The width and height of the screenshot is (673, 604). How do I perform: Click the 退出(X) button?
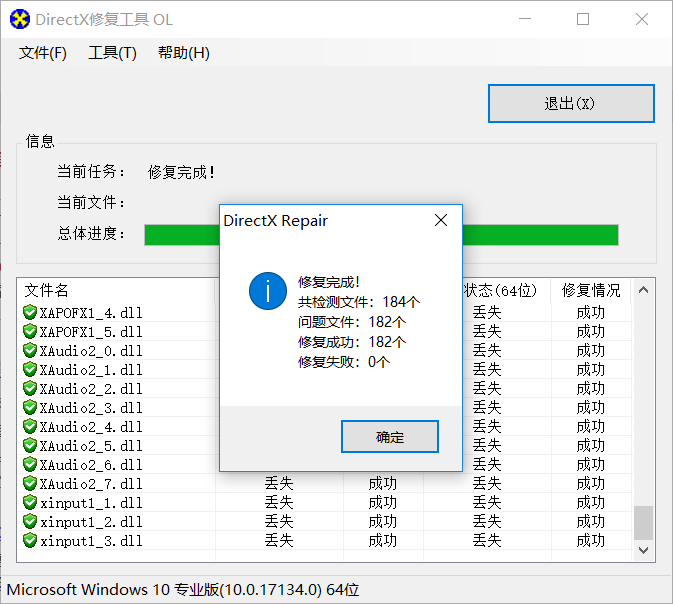point(571,103)
